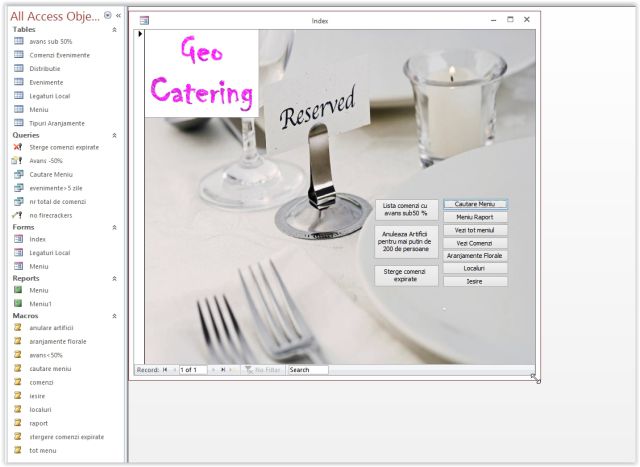
Task: Minimize the Index form window
Action: [493, 20]
